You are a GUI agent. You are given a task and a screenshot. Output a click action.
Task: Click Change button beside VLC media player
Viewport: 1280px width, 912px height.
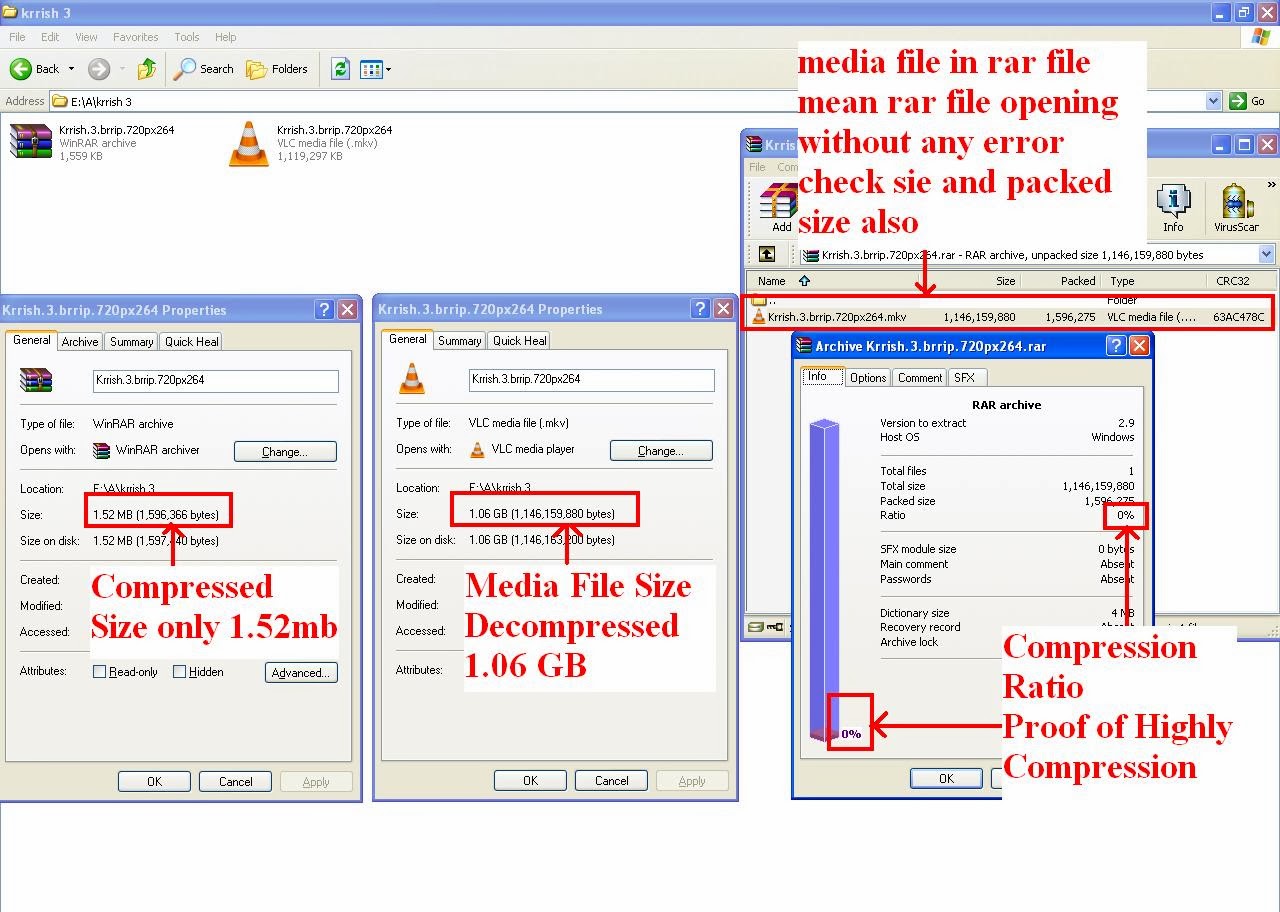point(661,450)
